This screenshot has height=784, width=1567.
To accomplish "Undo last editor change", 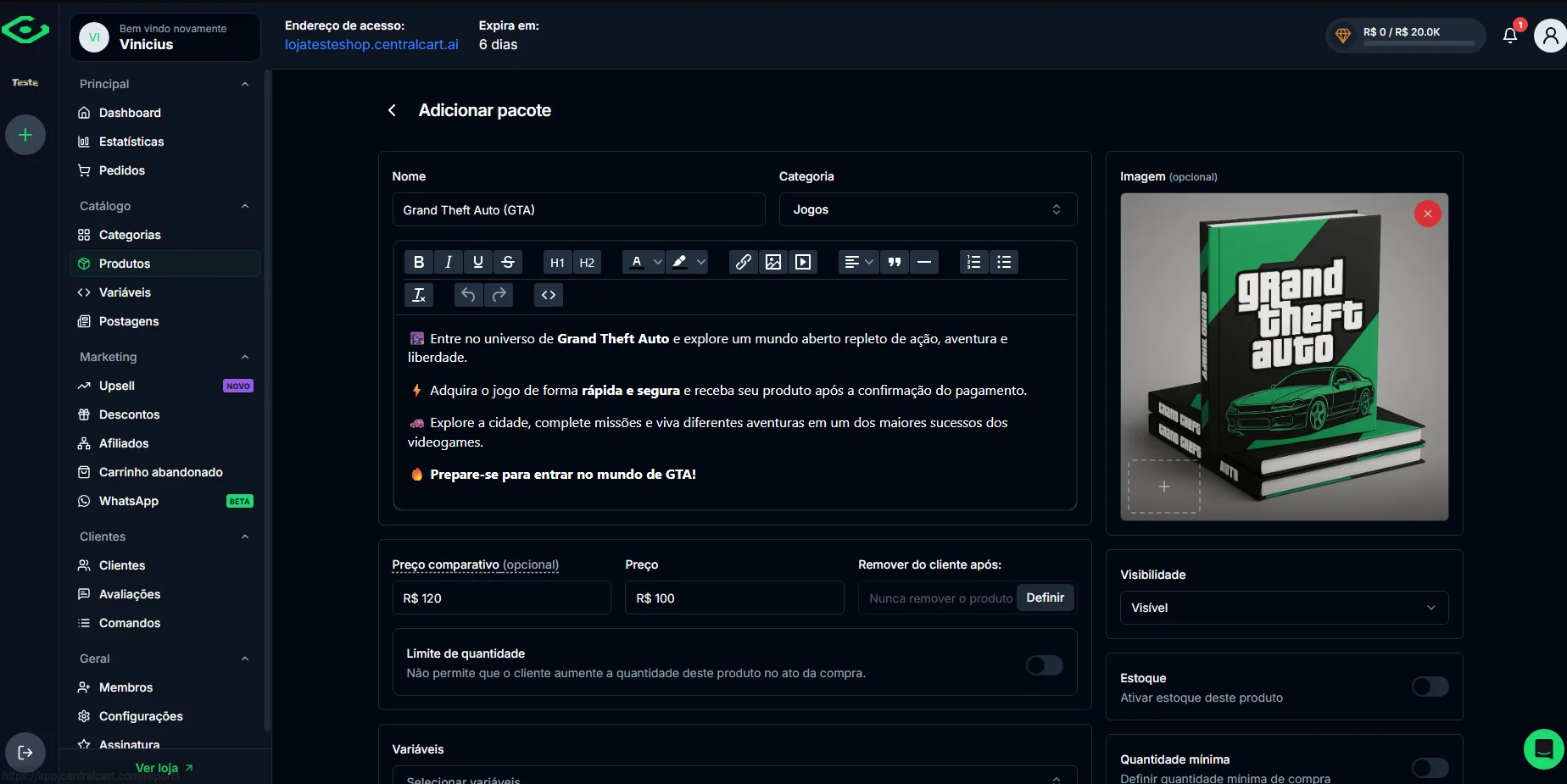I will (x=468, y=295).
